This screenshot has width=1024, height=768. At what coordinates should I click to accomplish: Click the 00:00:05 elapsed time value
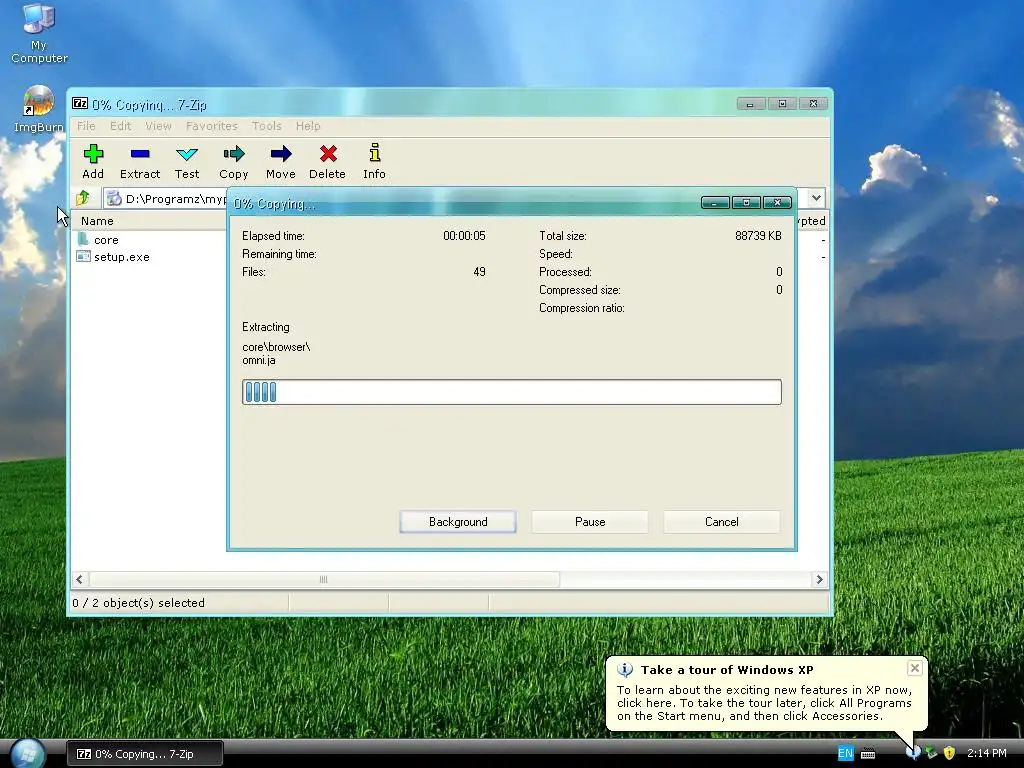coord(464,236)
